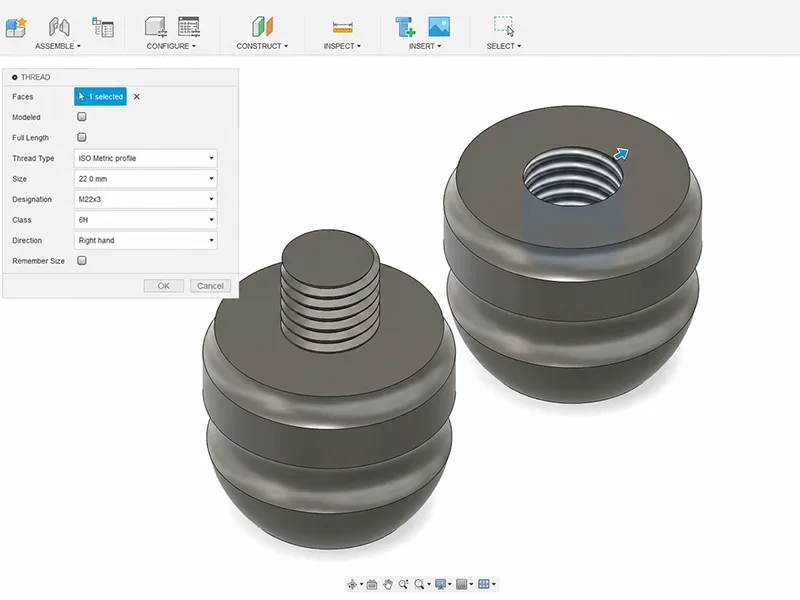The width and height of the screenshot is (800, 600).
Task: Select the Zoom tool icon
Action: pos(404,584)
